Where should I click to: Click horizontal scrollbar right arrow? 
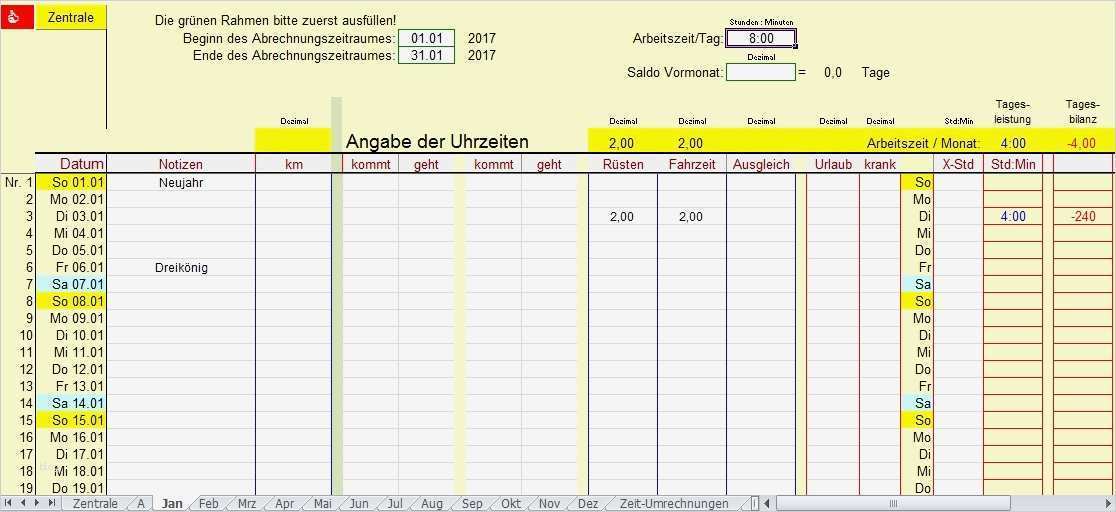[x=1108, y=503]
